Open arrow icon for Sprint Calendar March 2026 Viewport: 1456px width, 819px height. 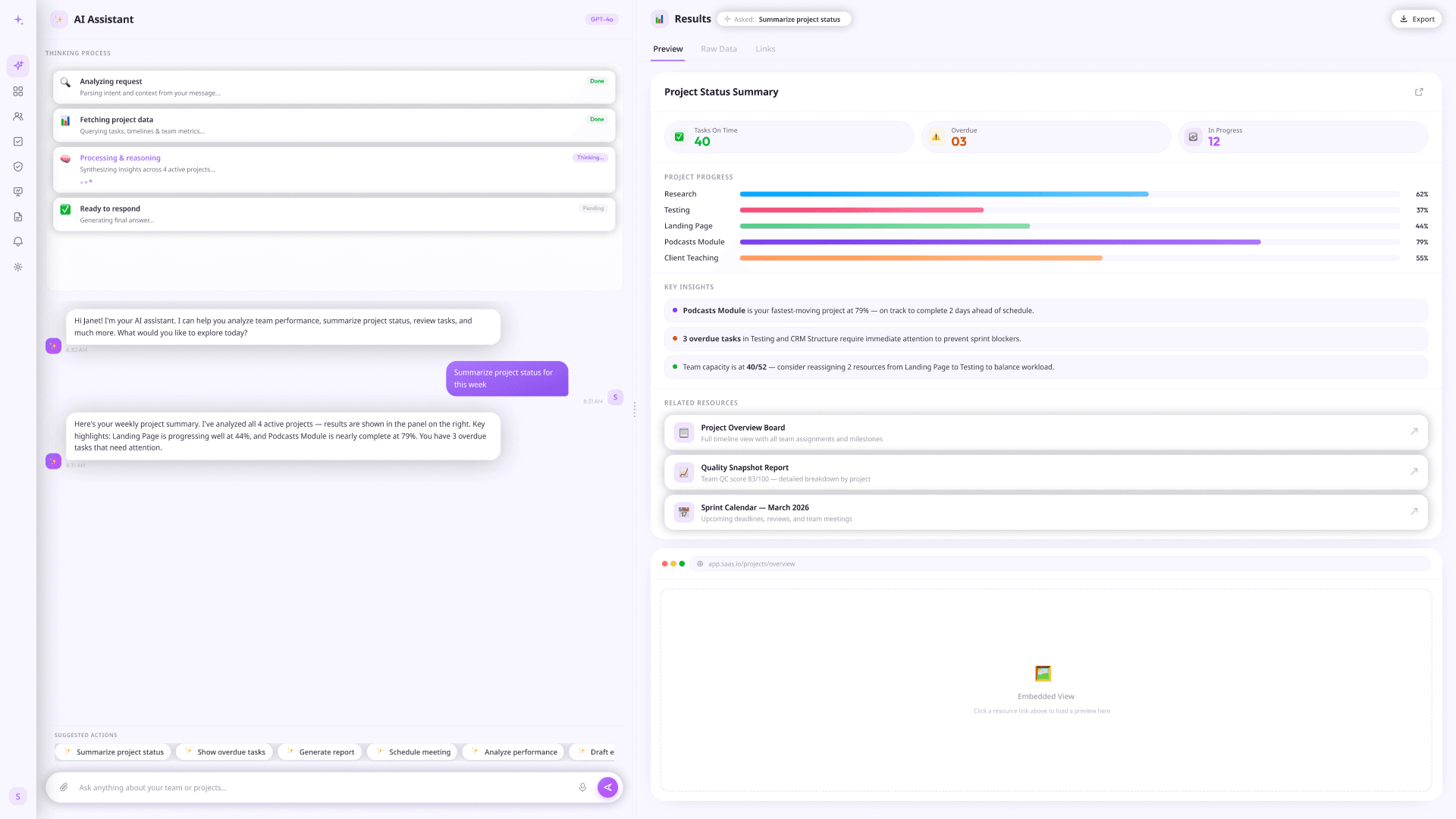tap(1414, 512)
